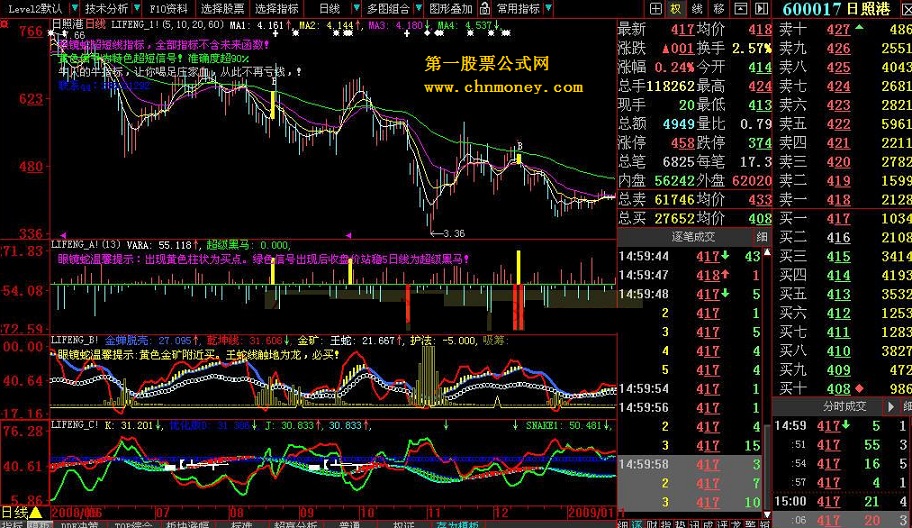Select the 指标 tab at bottom

click(x=12, y=525)
